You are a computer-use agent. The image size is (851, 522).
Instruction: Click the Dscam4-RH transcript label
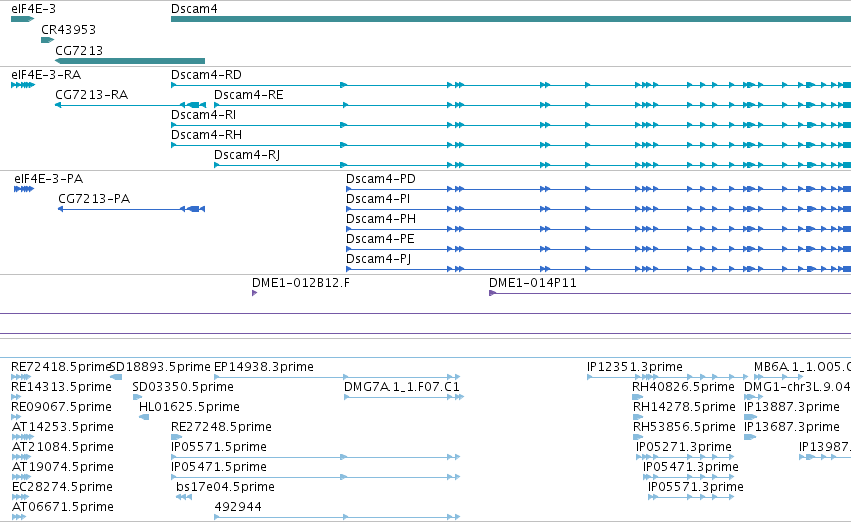pyautogui.click(x=206, y=135)
